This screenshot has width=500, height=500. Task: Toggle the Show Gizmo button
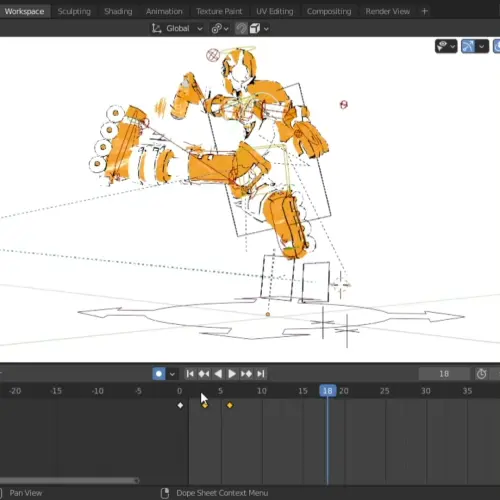point(468,46)
